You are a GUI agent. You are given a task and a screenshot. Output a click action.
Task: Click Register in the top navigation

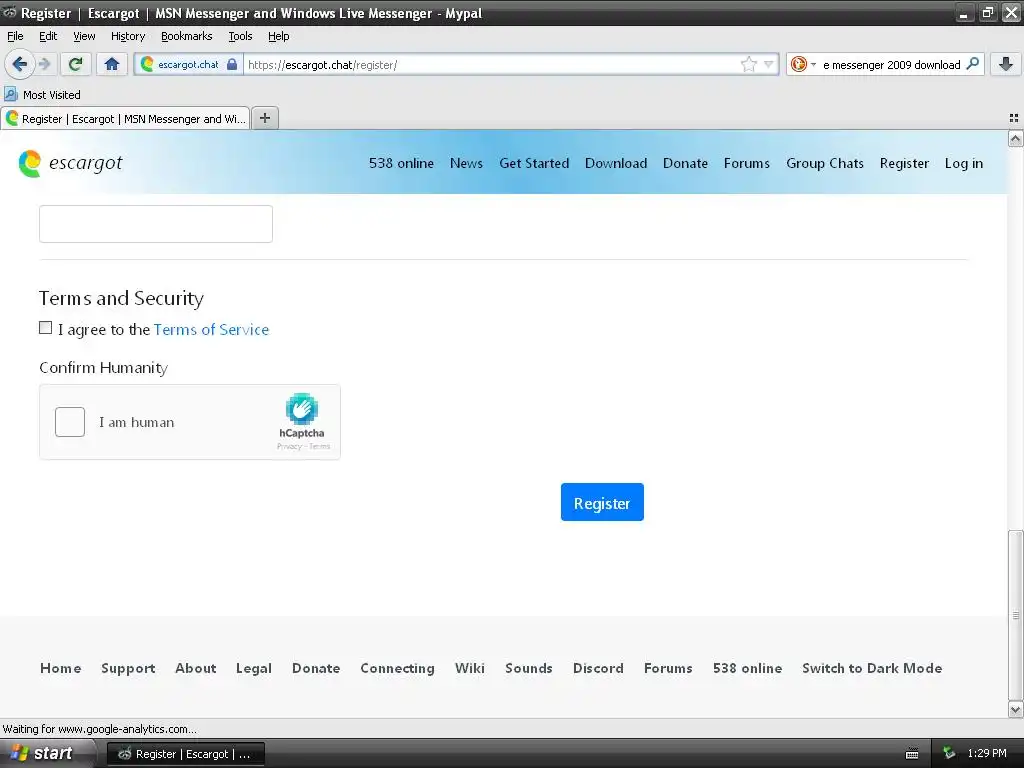(x=904, y=163)
